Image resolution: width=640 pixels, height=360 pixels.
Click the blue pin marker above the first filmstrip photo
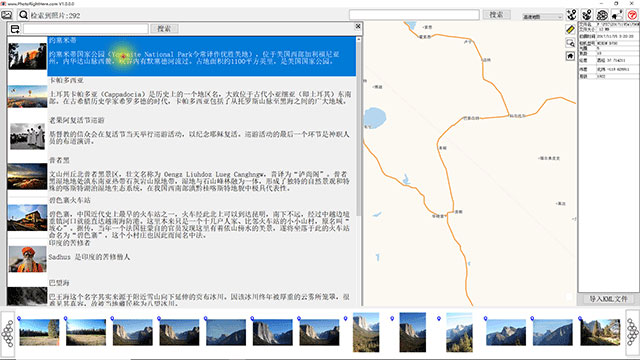click(19, 318)
